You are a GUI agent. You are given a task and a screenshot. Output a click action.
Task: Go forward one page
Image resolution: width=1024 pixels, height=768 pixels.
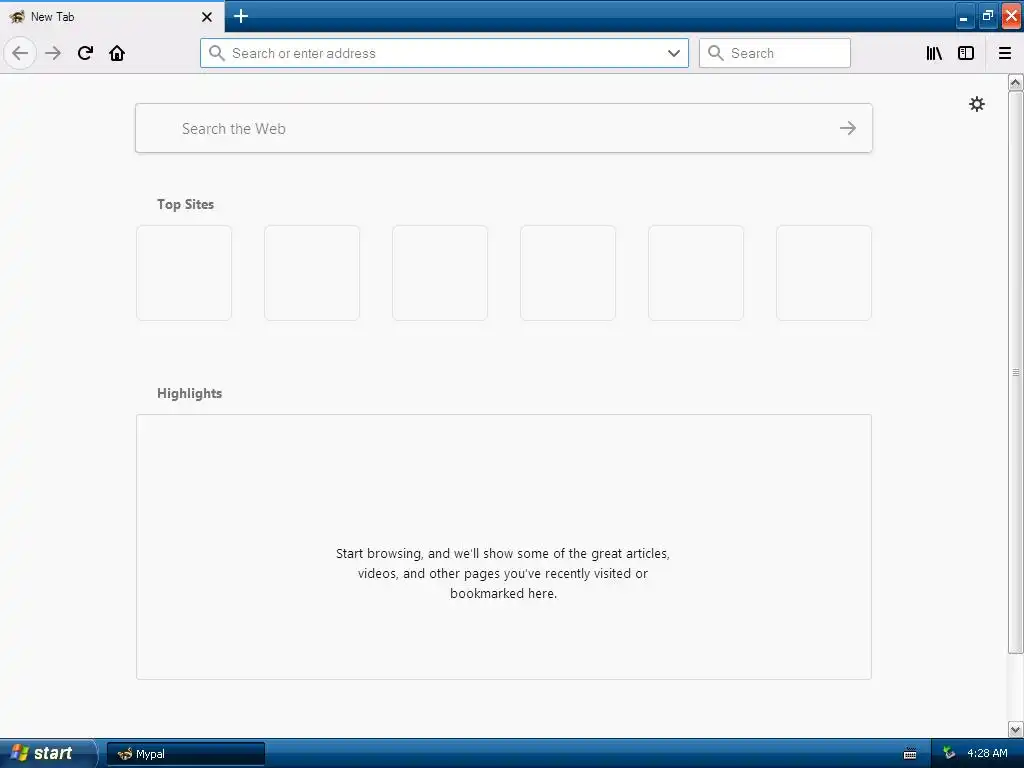point(53,53)
